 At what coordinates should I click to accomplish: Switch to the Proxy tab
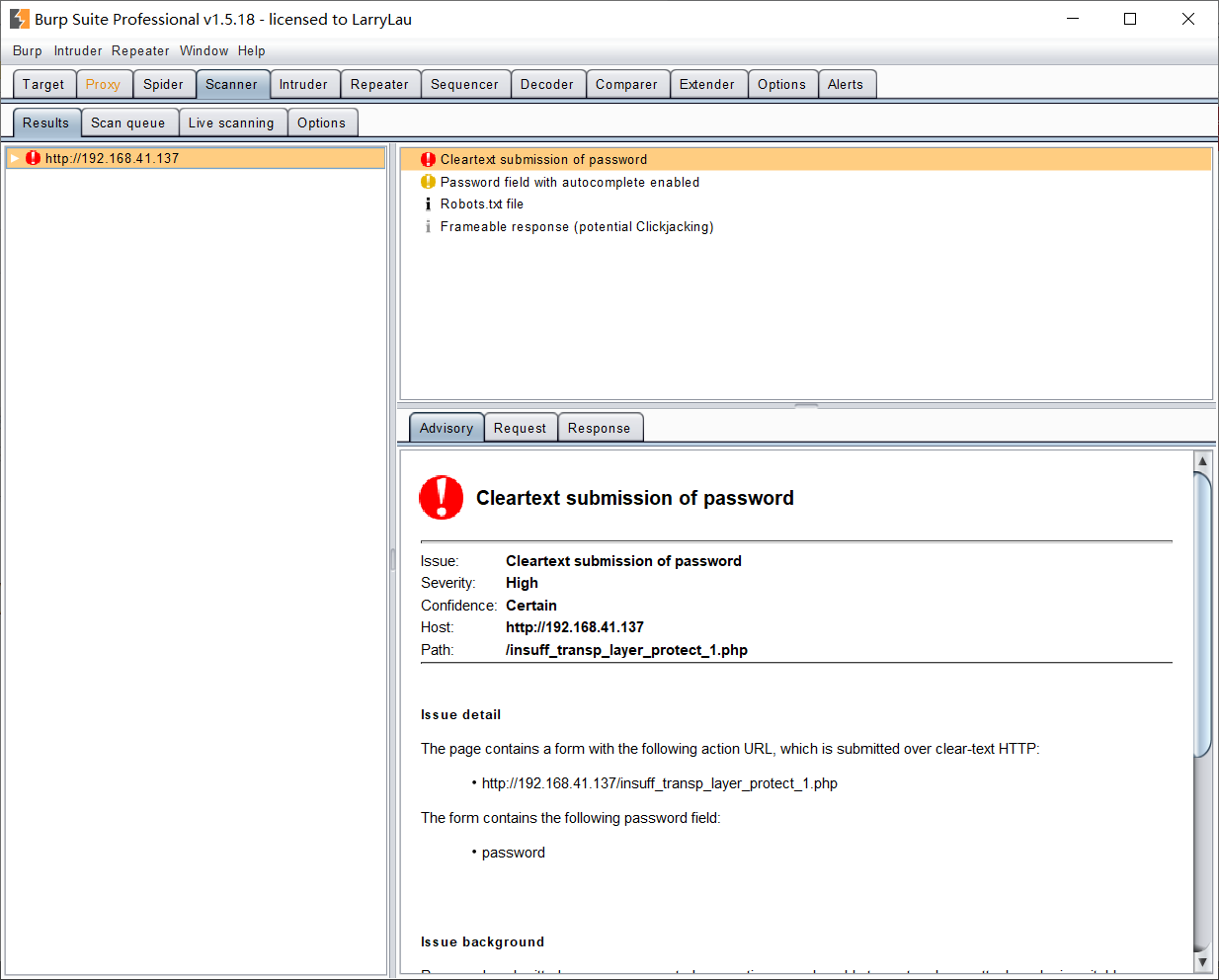coord(104,84)
